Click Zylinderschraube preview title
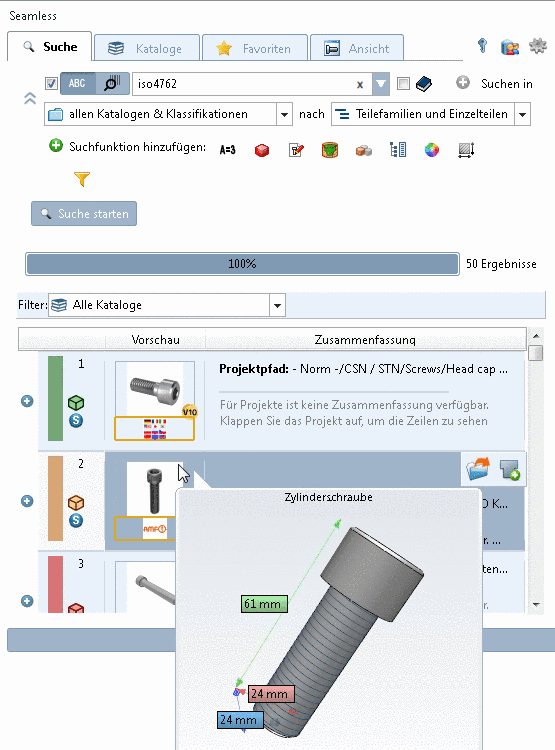Screen dimensions: 555x750 [x=329, y=497]
